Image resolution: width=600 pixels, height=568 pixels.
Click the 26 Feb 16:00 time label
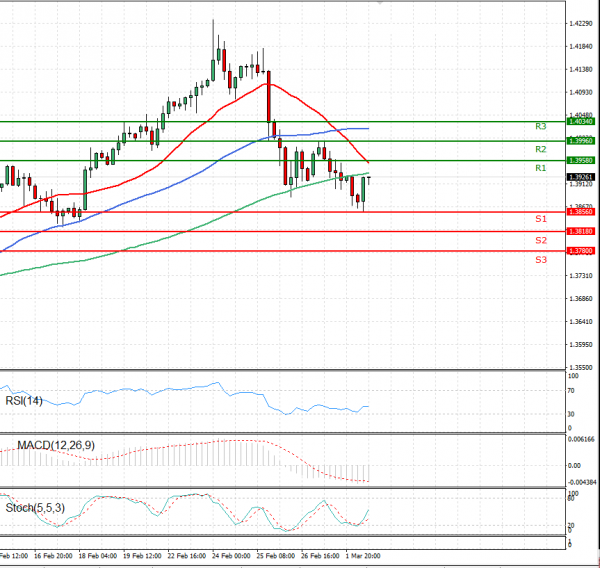pos(320,556)
